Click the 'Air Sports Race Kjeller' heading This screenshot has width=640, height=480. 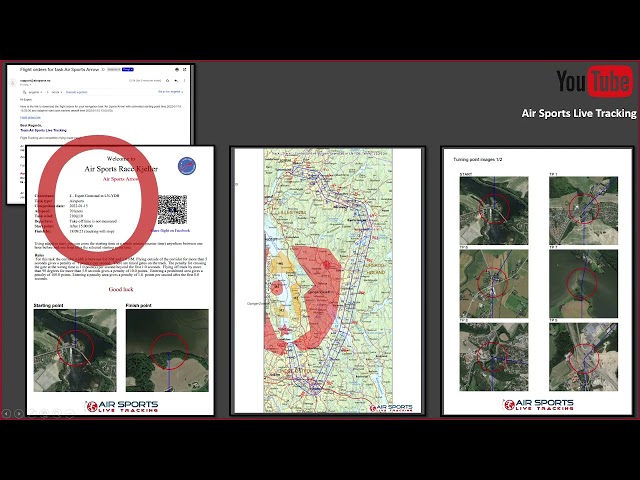pos(121,169)
